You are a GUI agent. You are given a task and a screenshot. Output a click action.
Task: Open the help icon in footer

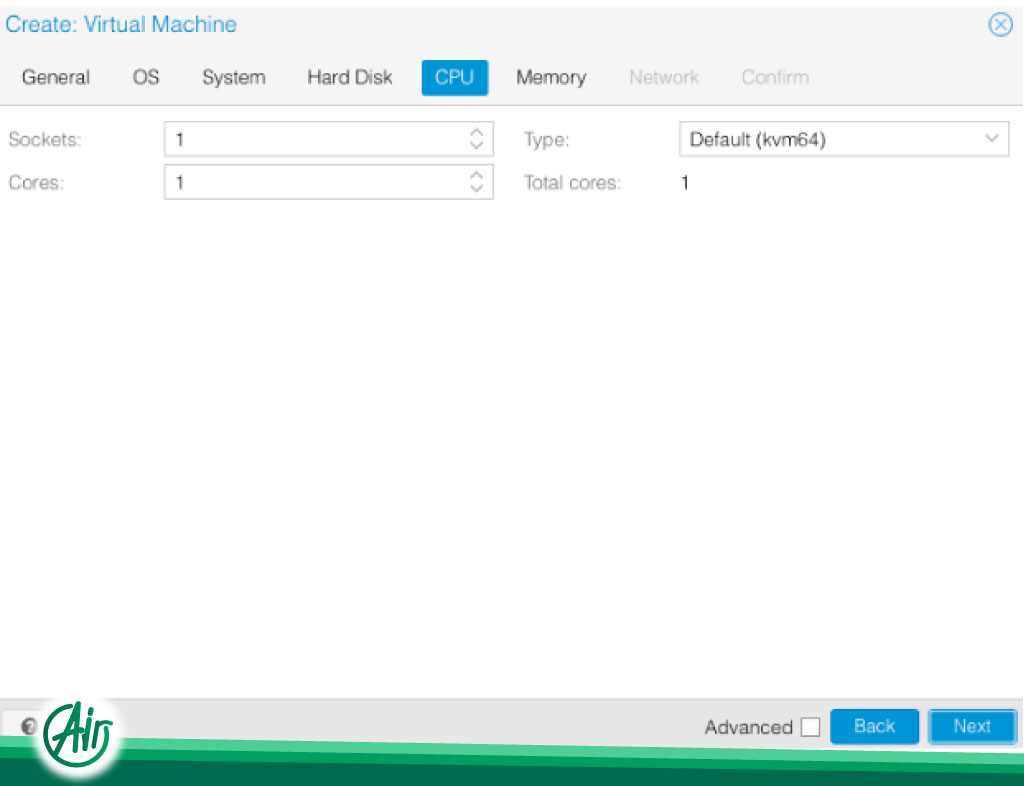[x=28, y=725]
